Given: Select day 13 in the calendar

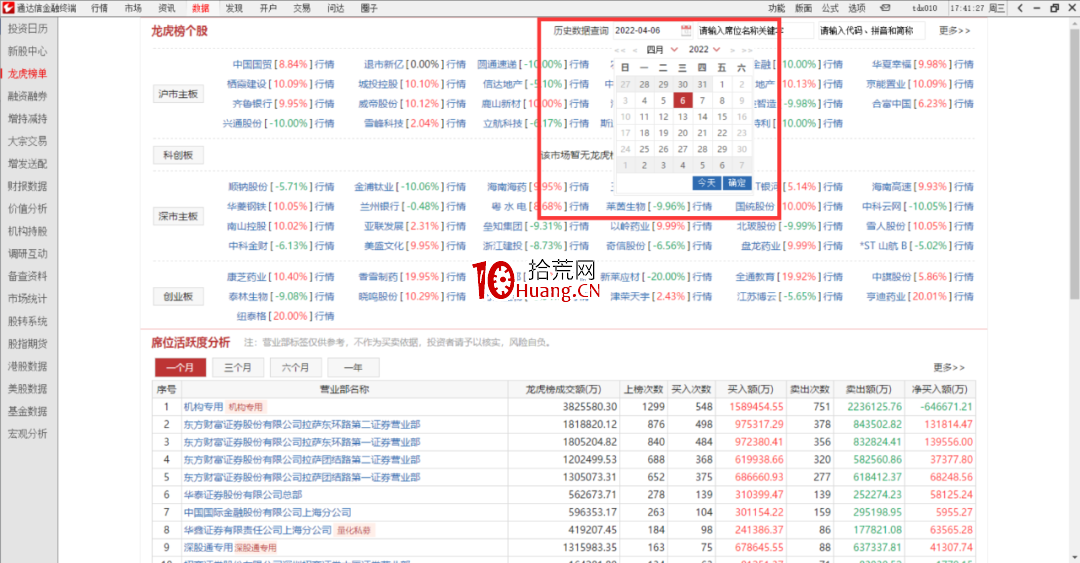Looking at the screenshot, I should [683, 116].
